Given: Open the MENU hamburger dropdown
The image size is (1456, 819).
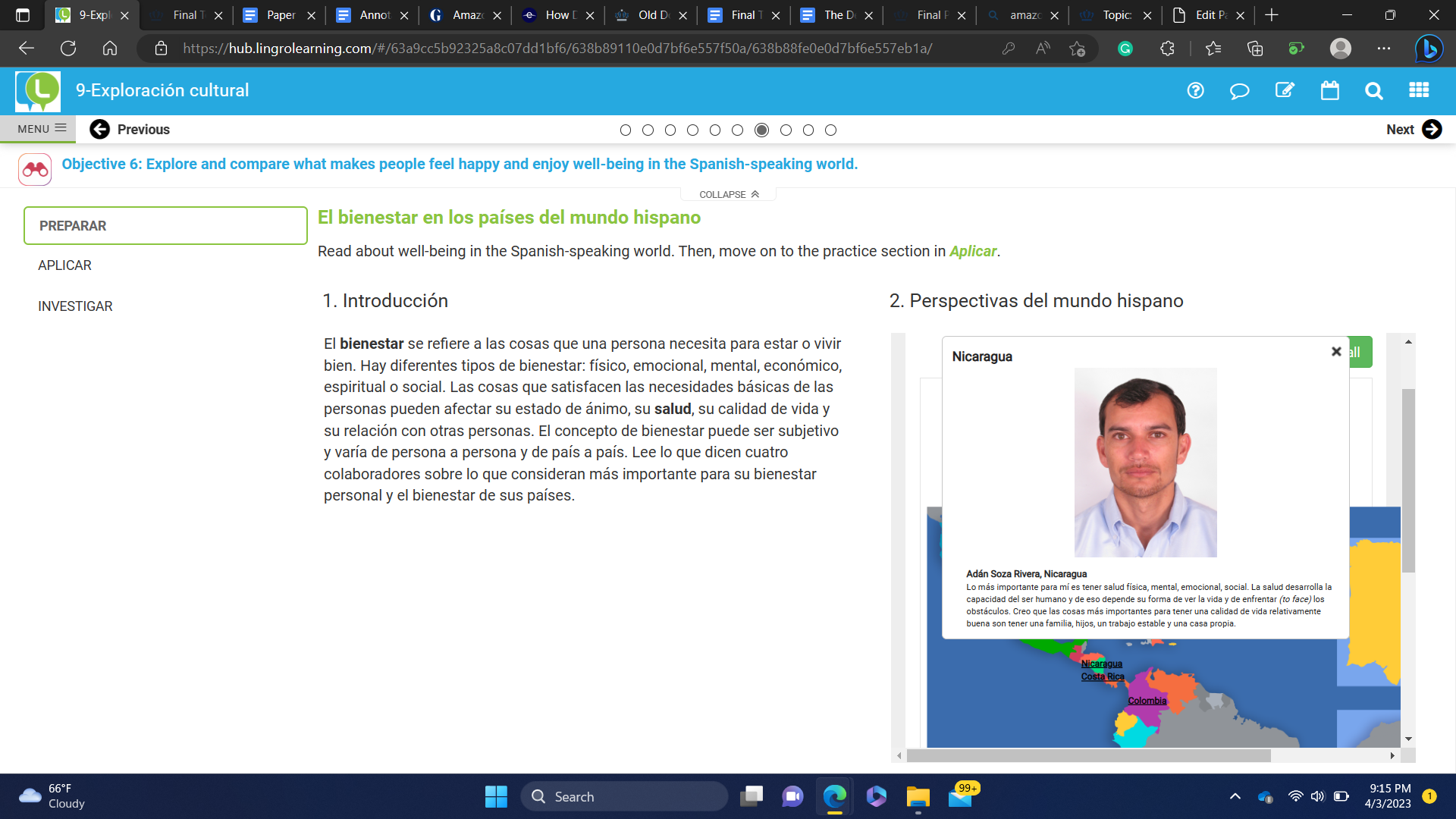Looking at the screenshot, I should (x=42, y=129).
